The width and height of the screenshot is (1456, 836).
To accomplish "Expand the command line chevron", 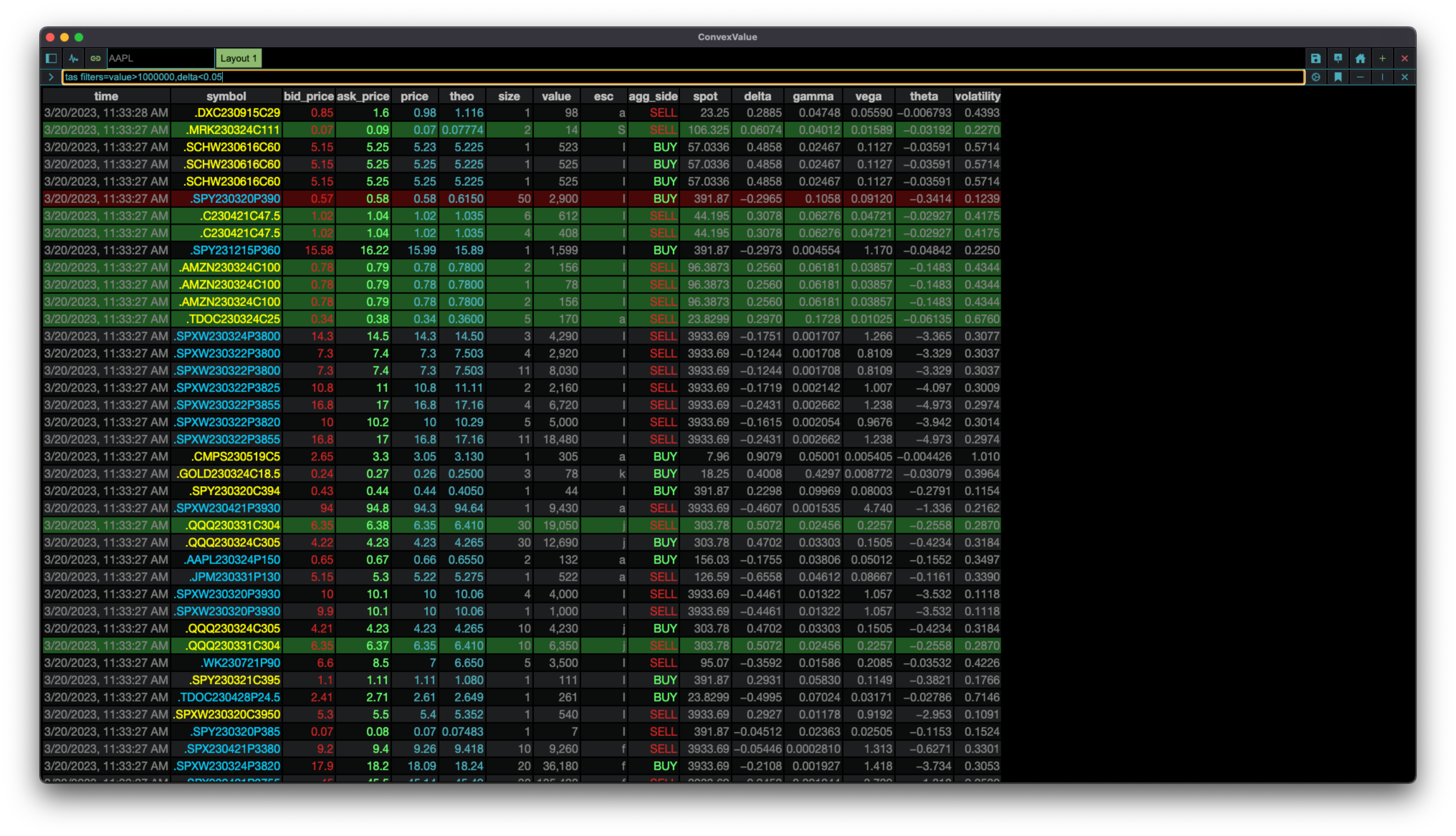I will [51, 77].
